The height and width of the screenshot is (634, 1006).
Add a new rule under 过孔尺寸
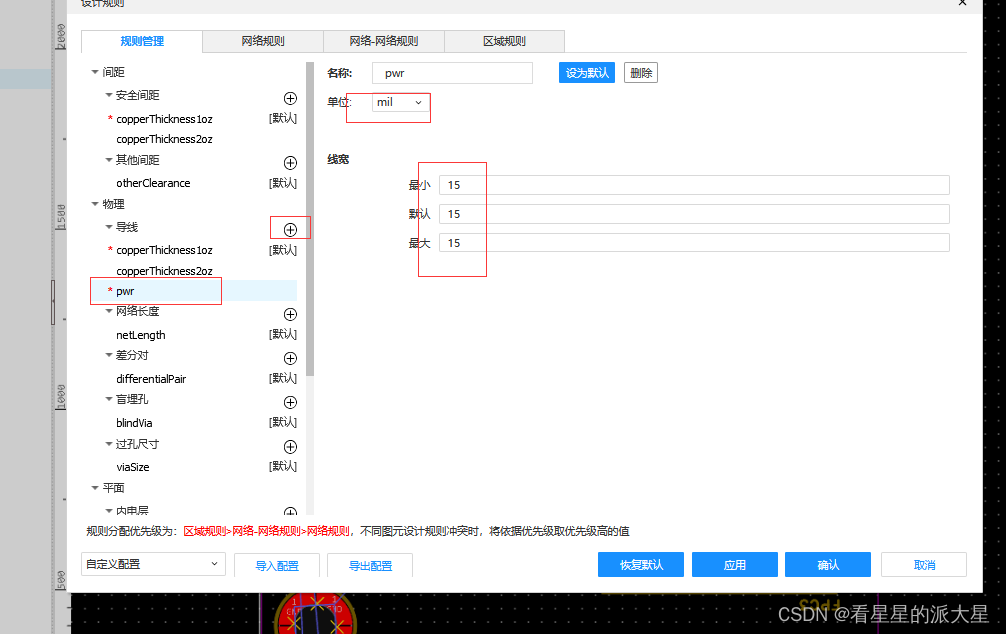[x=290, y=447]
